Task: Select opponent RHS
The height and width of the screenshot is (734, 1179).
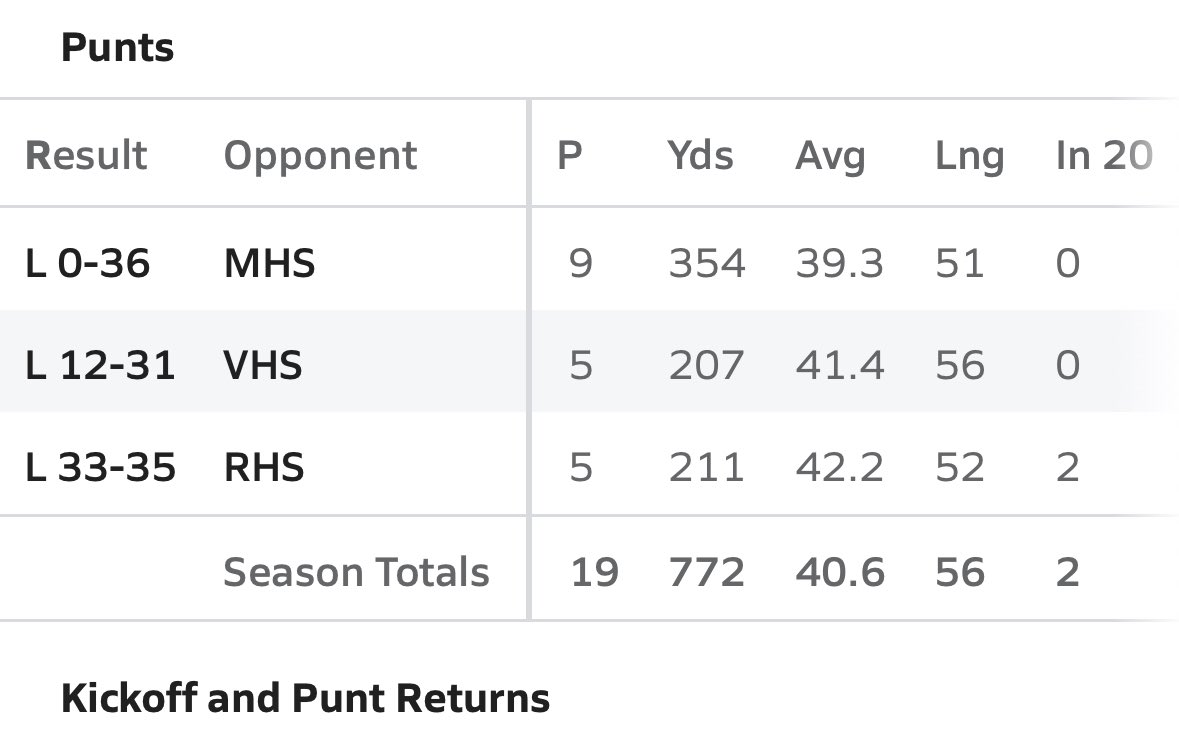Action: (x=264, y=467)
